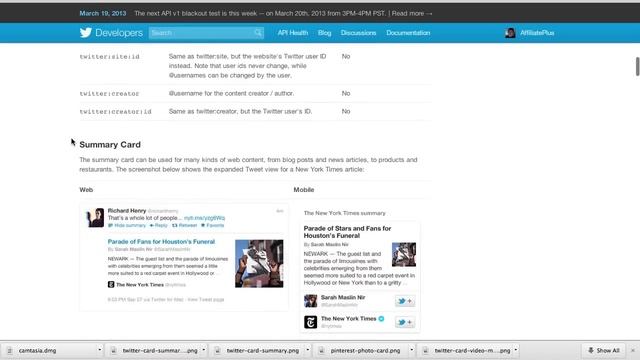Click Web column heading
The height and width of the screenshot is (360, 640).
click(86, 190)
